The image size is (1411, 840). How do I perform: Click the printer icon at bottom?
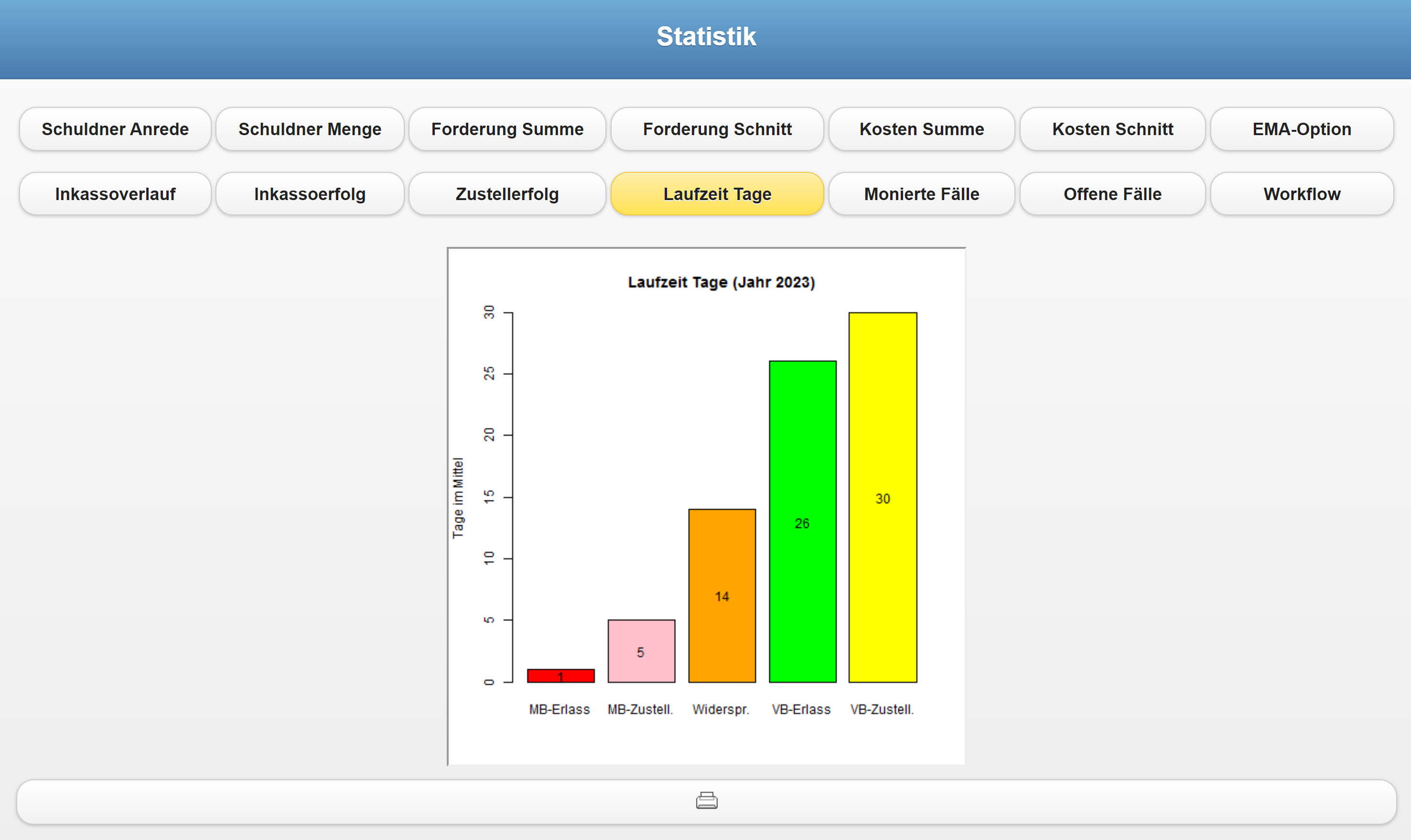[706, 801]
